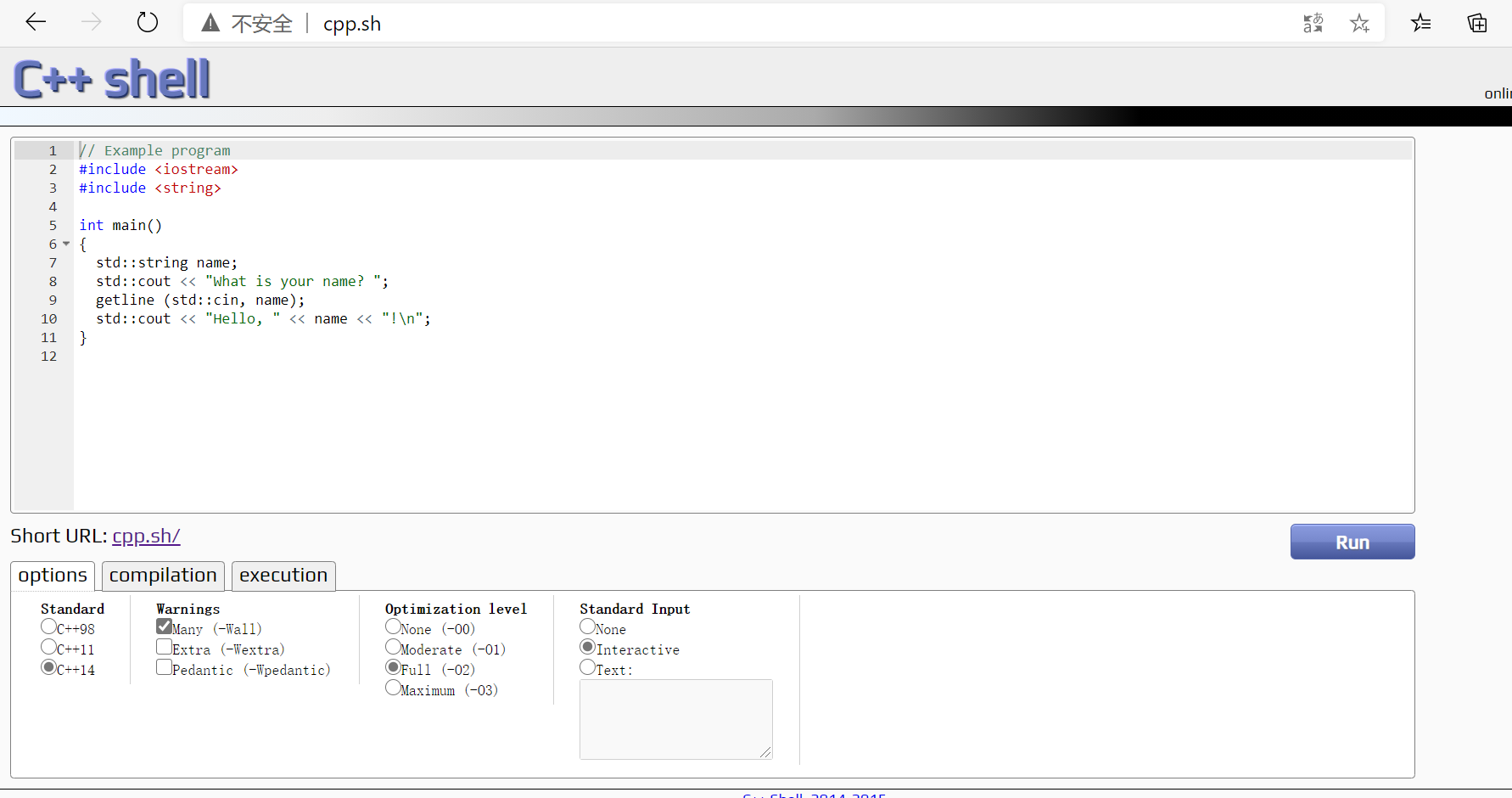This screenshot has height=798, width=1512.
Task: Click the 'int main()' code line
Action: point(120,225)
